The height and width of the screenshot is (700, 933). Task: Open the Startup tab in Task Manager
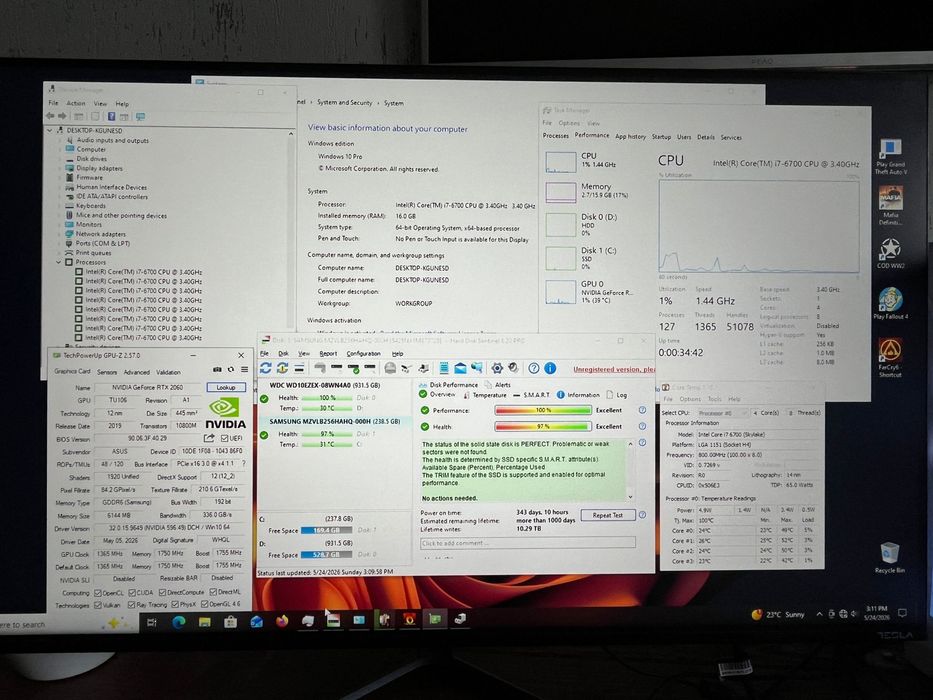point(661,137)
